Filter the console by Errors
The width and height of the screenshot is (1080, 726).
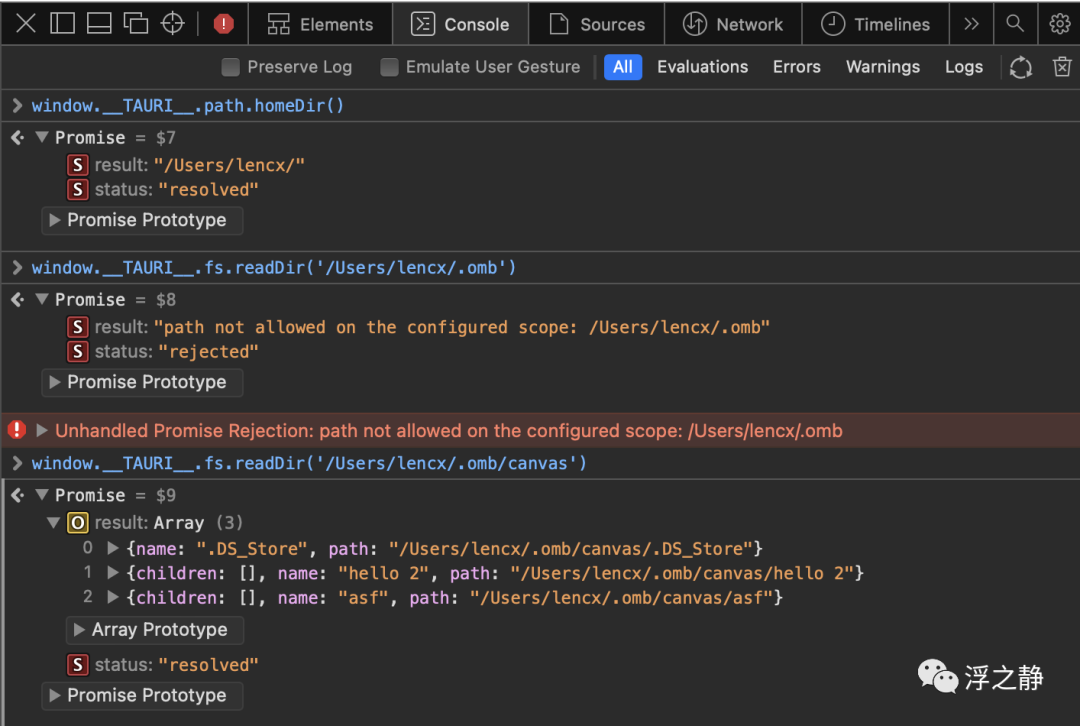pos(796,67)
